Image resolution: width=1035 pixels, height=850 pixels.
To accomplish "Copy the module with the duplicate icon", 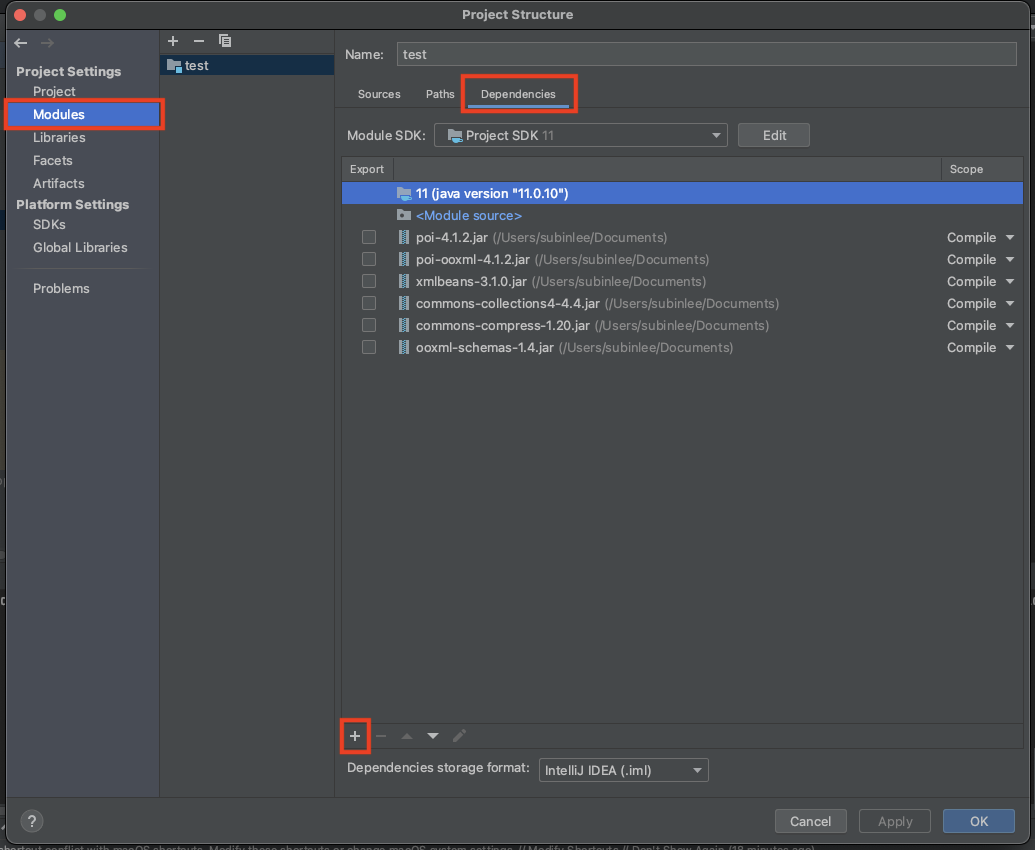I will pos(225,41).
